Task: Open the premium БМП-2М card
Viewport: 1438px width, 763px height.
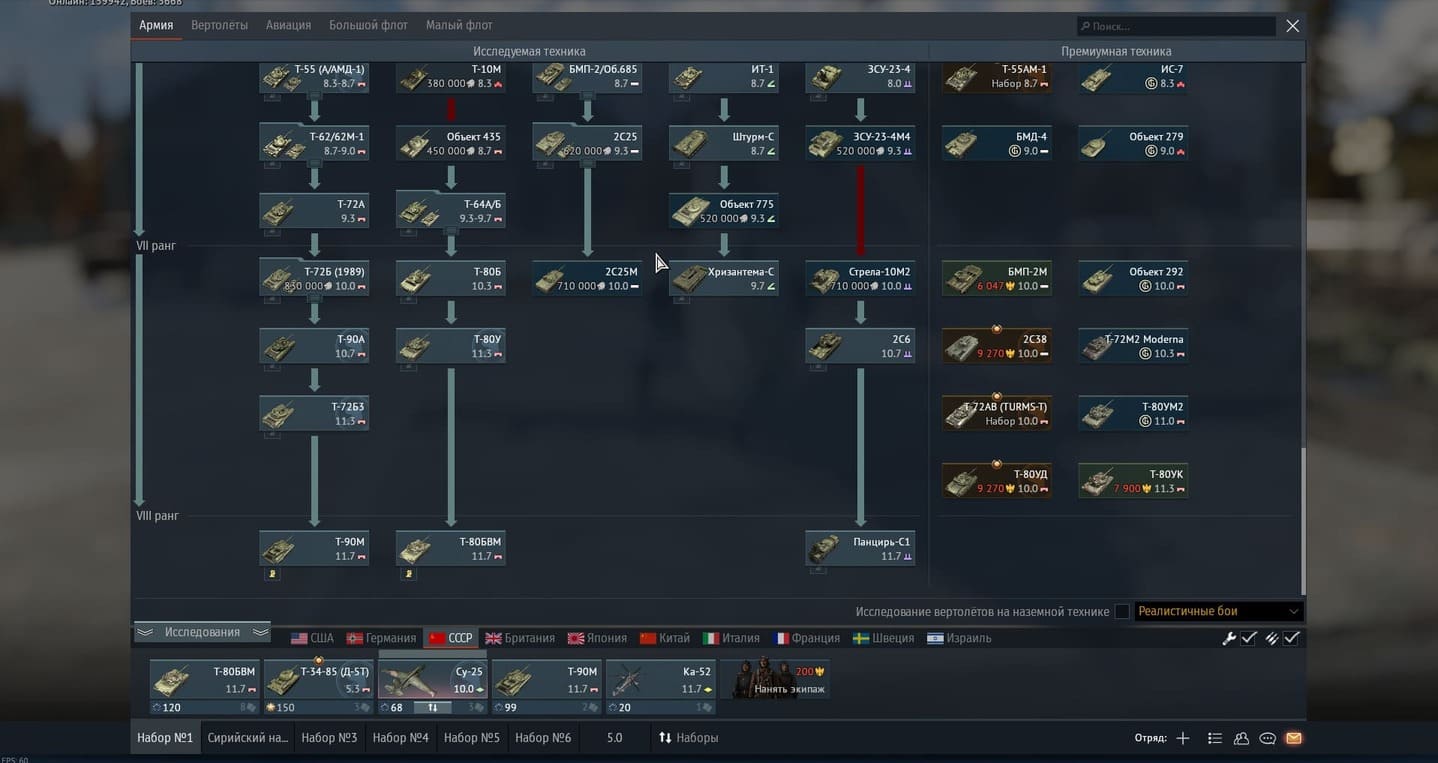Action: click(x=996, y=278)
